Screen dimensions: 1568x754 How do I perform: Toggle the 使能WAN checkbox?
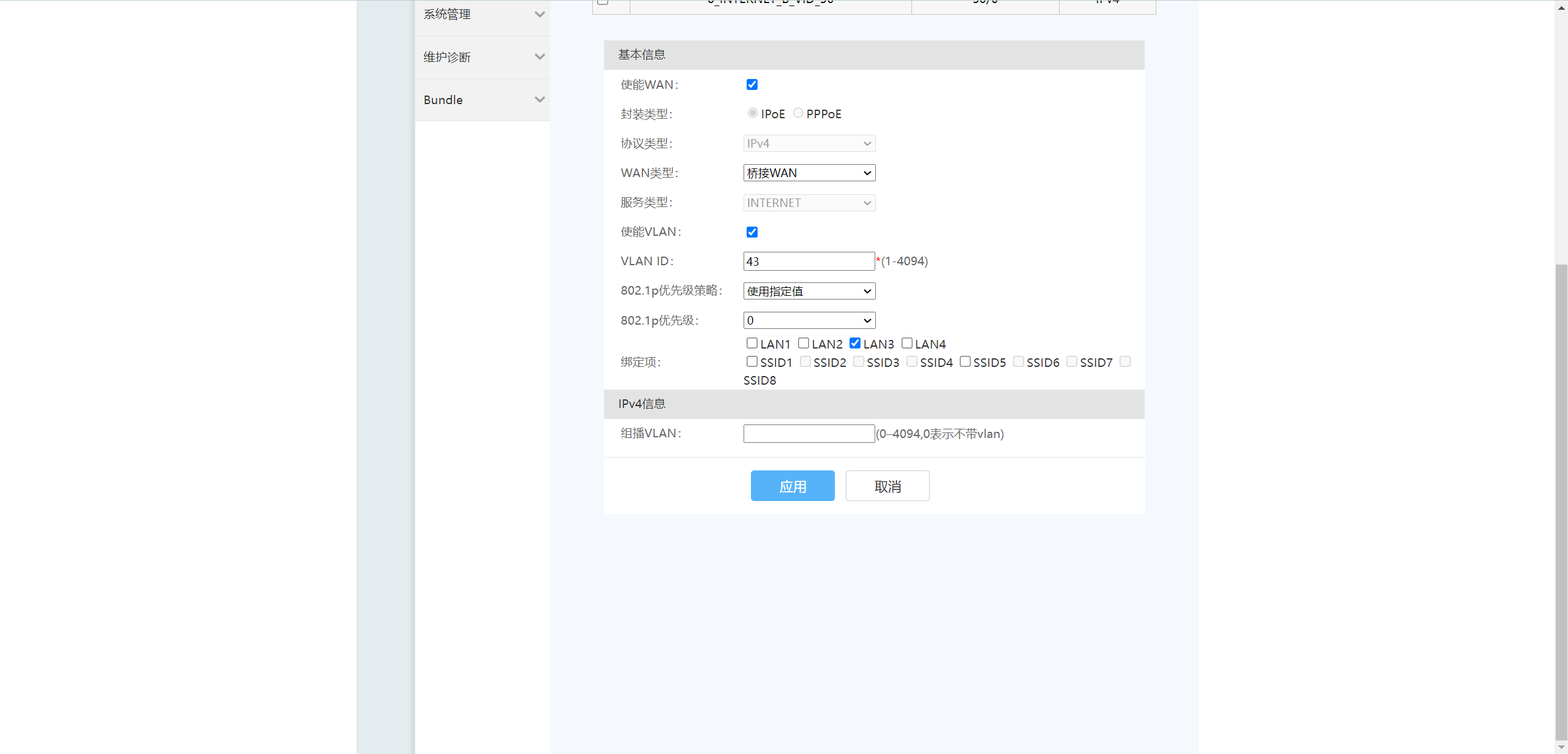point(752,85)
